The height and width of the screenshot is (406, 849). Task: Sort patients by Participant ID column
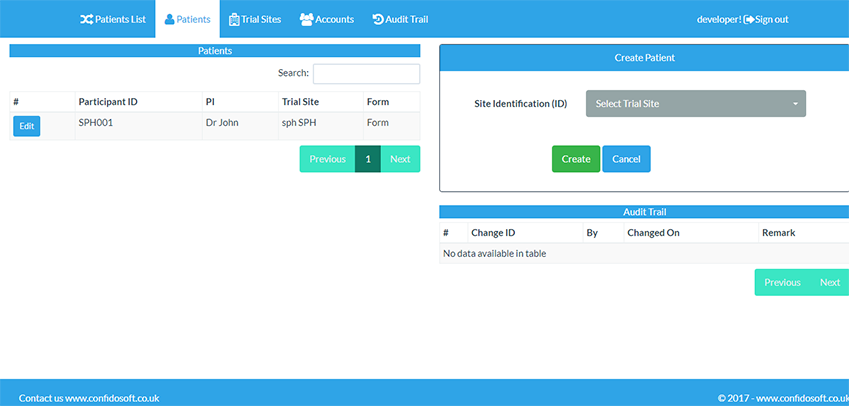pos(108,102)
